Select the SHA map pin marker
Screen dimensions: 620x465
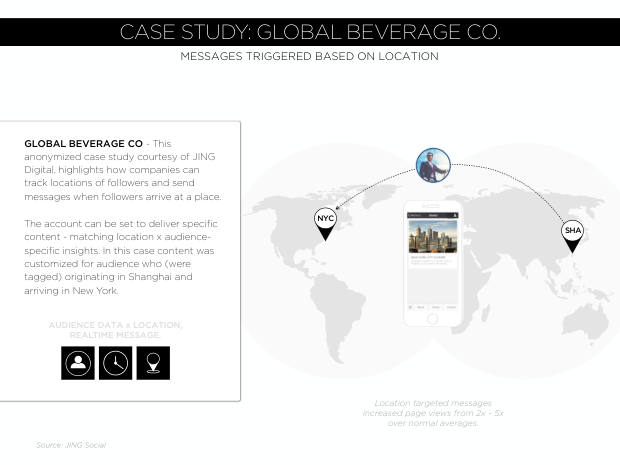(x=572, y=236)
